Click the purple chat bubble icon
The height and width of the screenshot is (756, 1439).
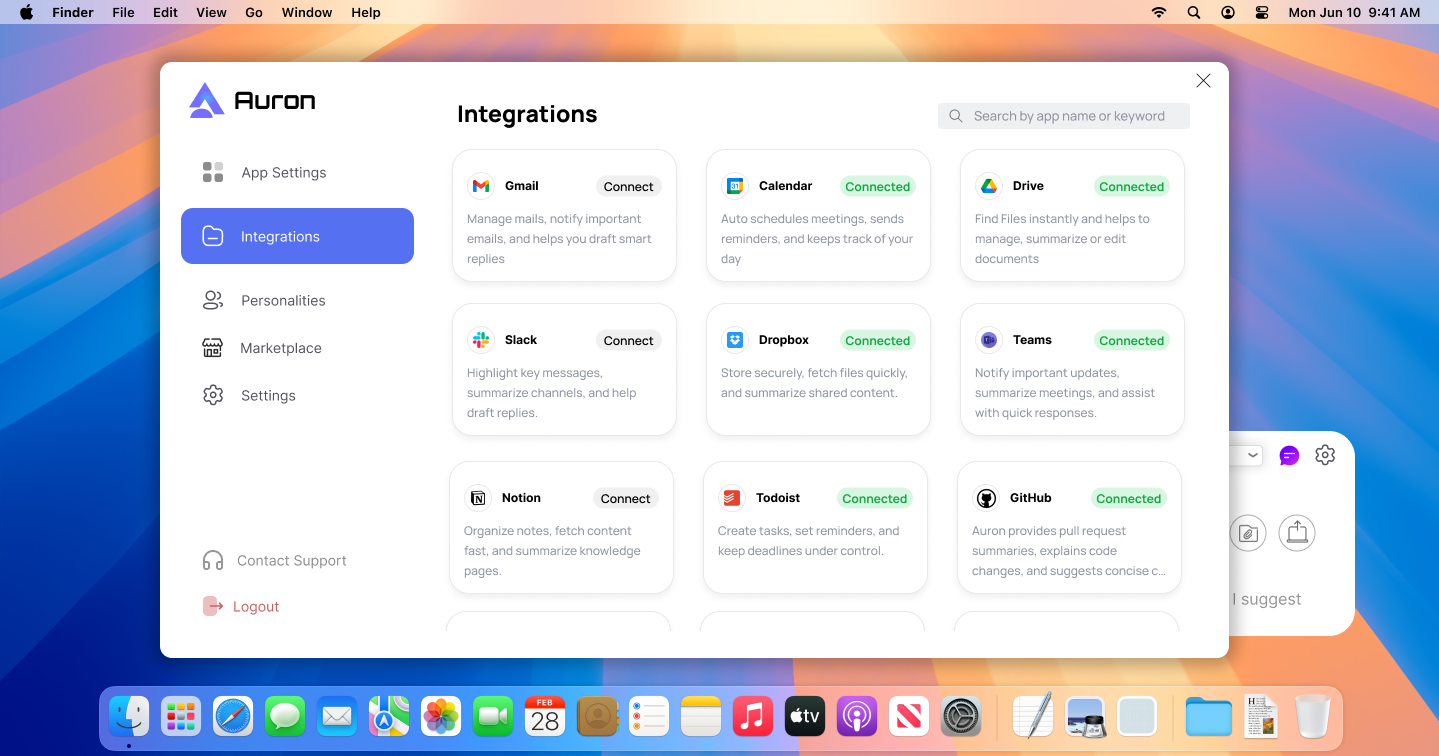pos(1289,456)
